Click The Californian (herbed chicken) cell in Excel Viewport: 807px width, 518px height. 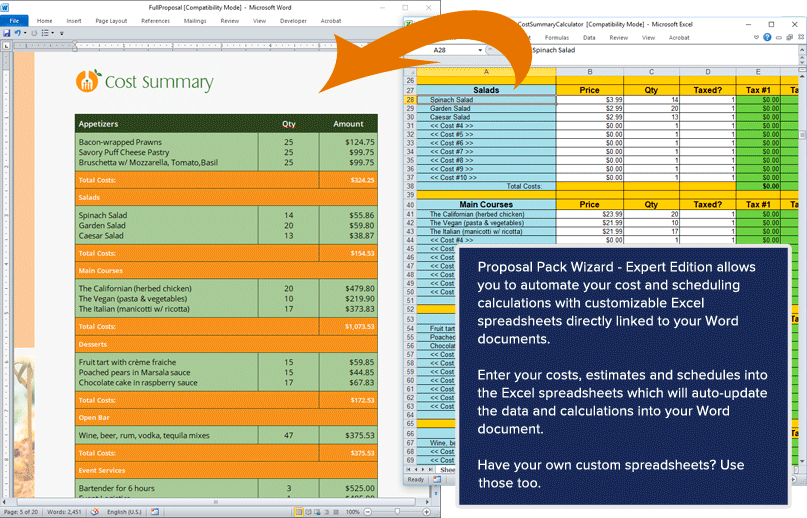click(486, 214)
